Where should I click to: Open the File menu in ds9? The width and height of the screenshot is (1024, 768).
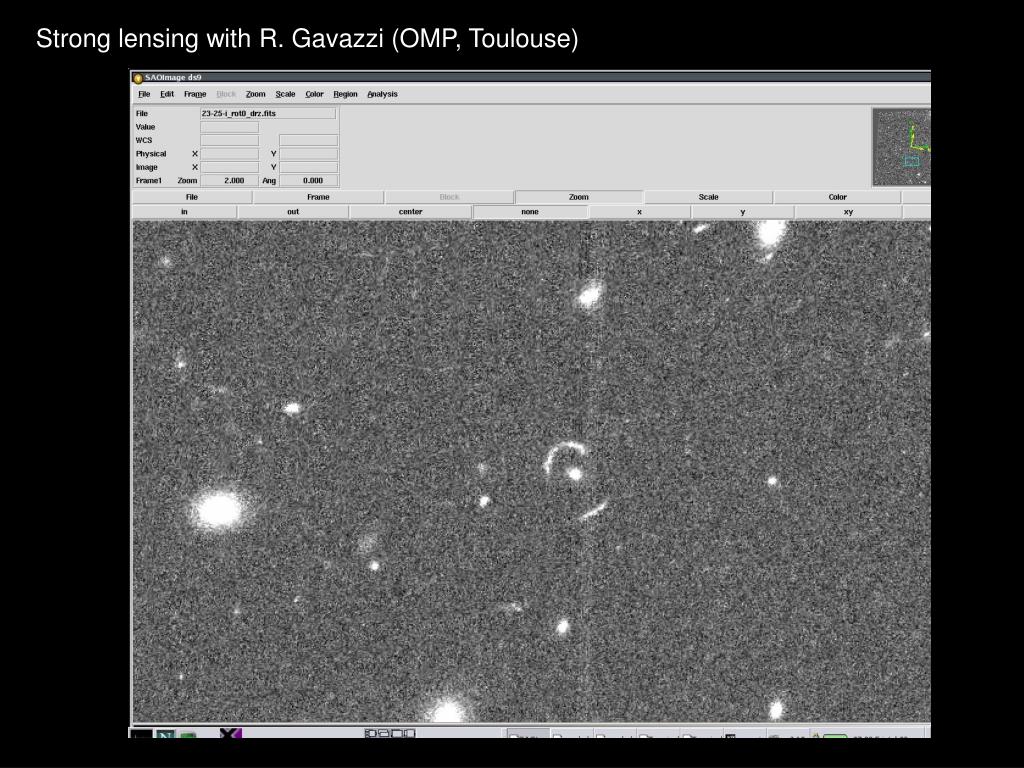144,94
